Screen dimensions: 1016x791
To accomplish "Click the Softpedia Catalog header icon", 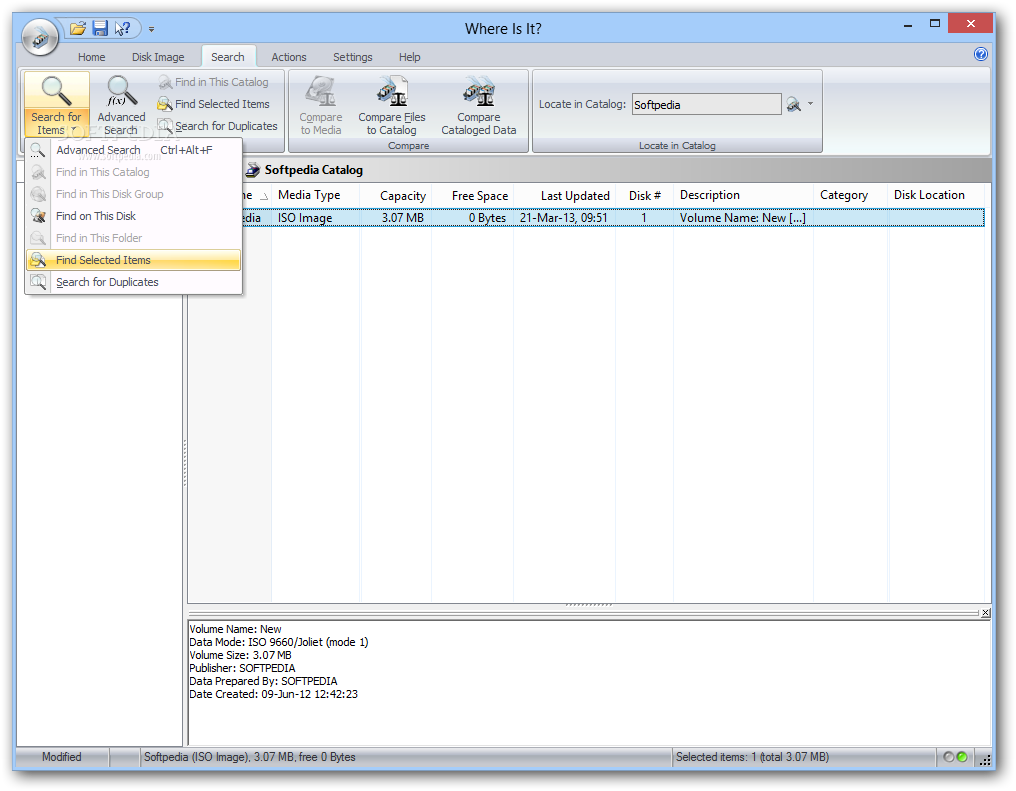I will (253, 170).
